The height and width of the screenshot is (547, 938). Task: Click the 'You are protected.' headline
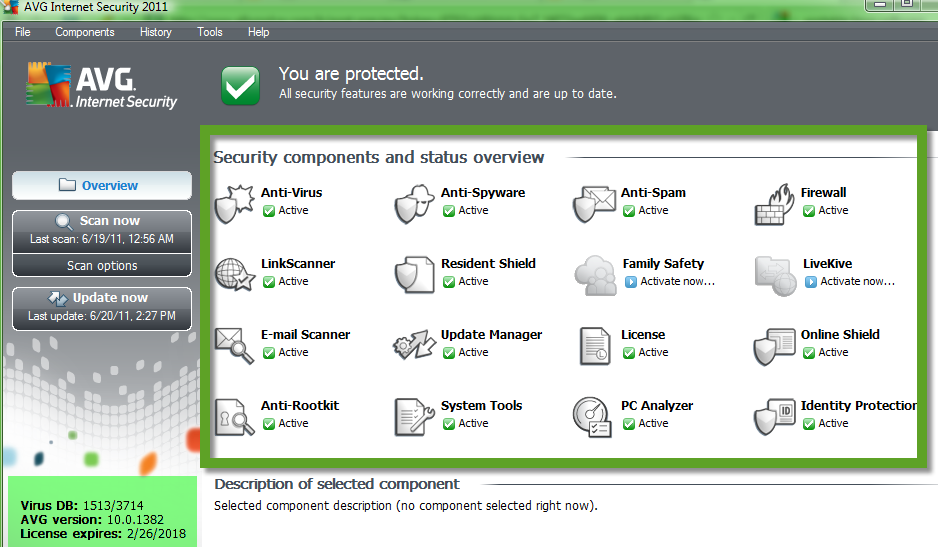coord(351,74)
